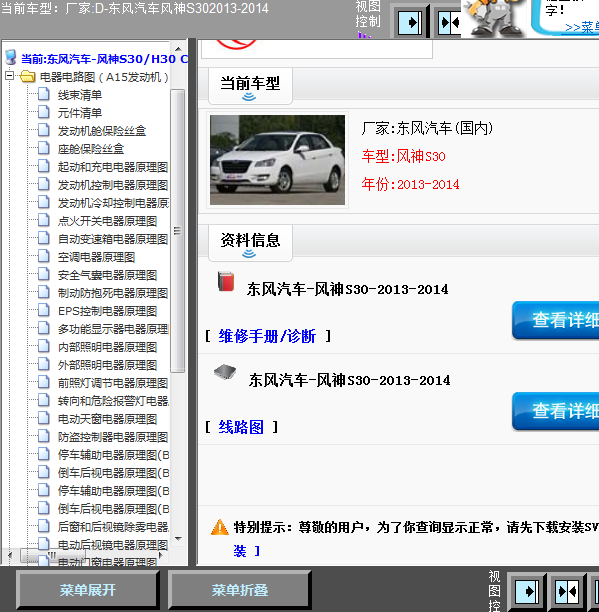Open 起动和充电电器原理图
Image resolution: width=599 pixels, height=612 pixels.
coord(113,167)
